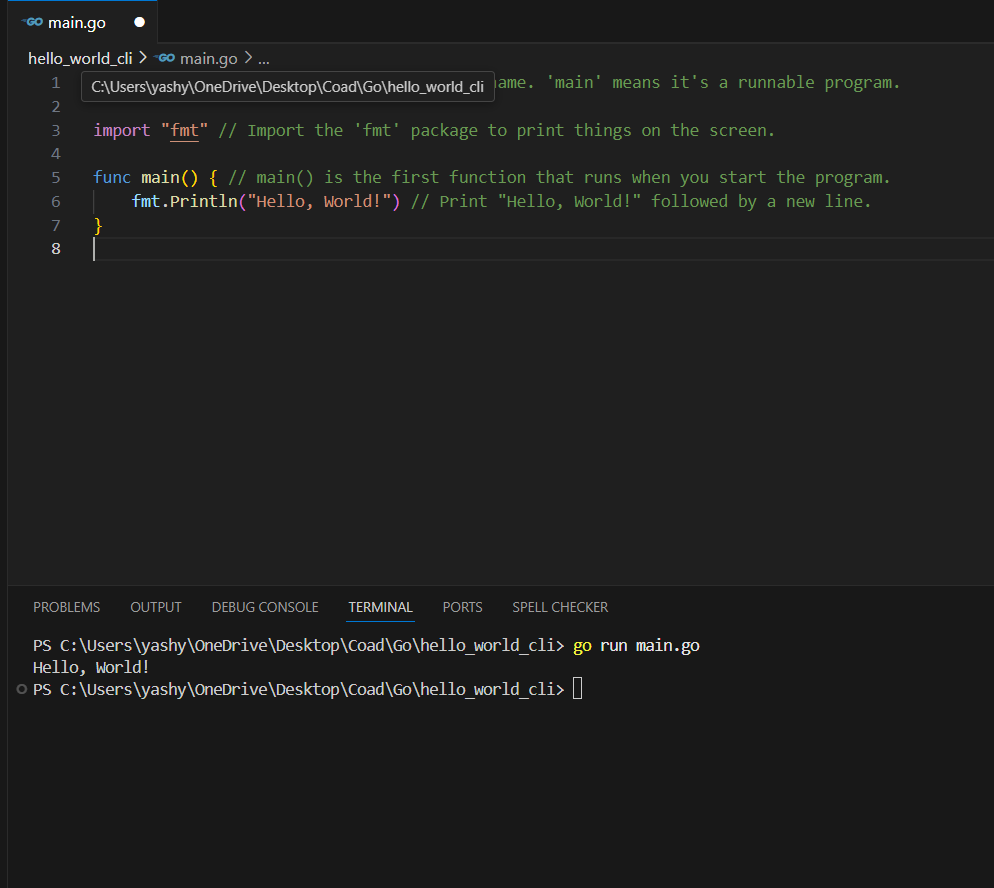Select the main.go editor tab
The width and height of the screenshot is (994, 888).
pos(78,21)
